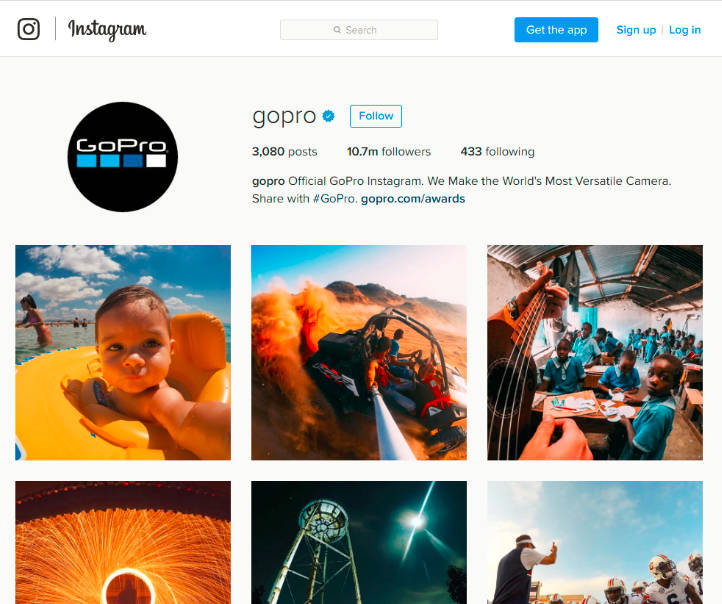View the 10.7m followers list
This screenshot has width=722, height=604.
point(389,151)
